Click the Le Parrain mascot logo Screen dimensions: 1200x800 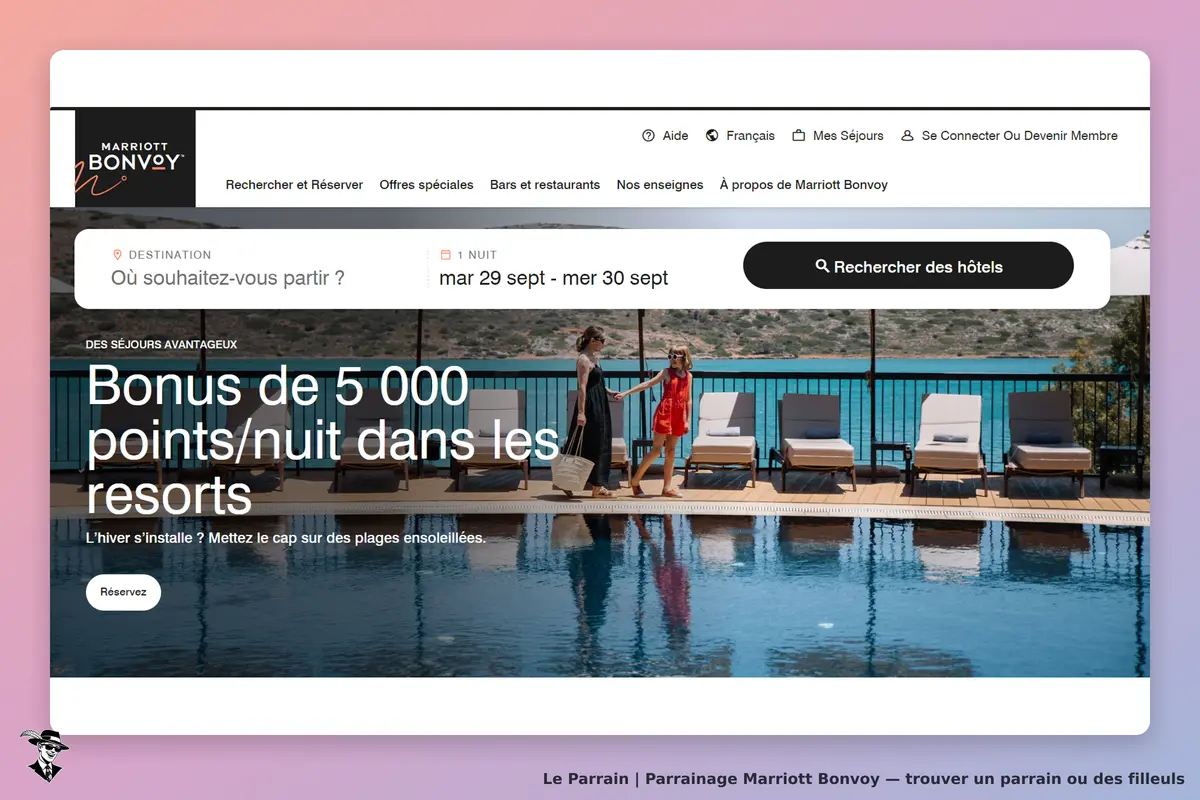click(x=44, y=755)
